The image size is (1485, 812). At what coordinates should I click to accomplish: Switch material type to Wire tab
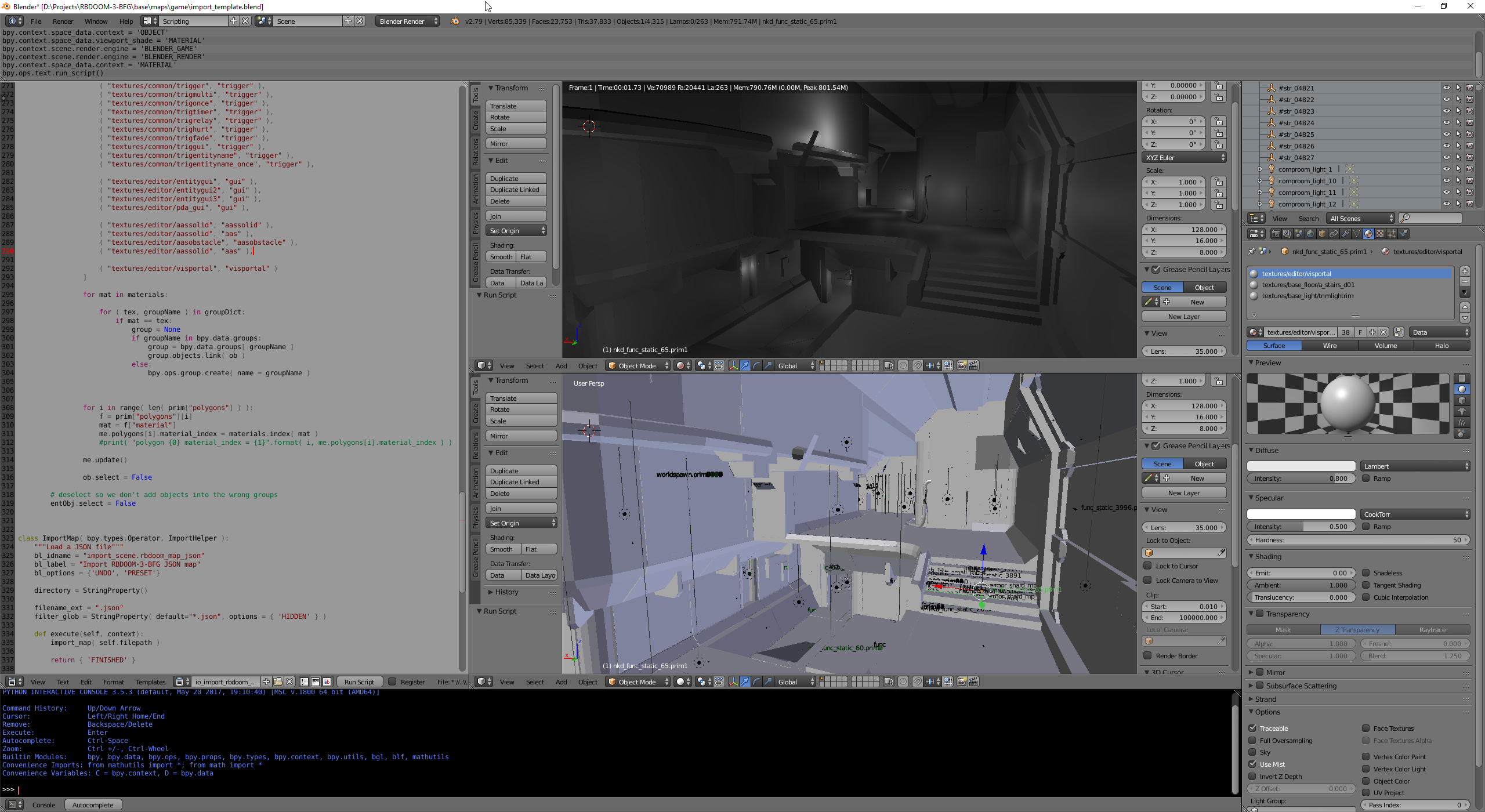click(x=1330, y=346)
